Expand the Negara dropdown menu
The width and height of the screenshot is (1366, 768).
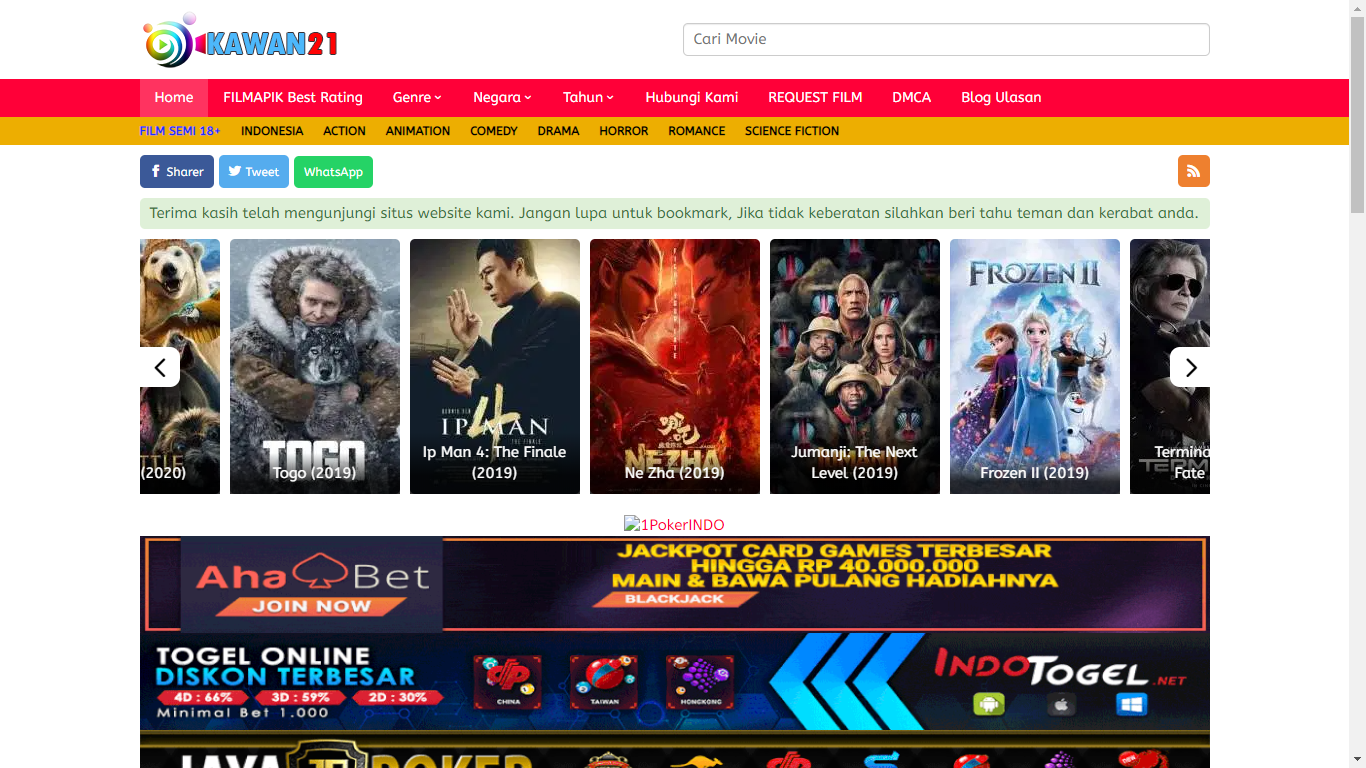(x=502, y=98)
